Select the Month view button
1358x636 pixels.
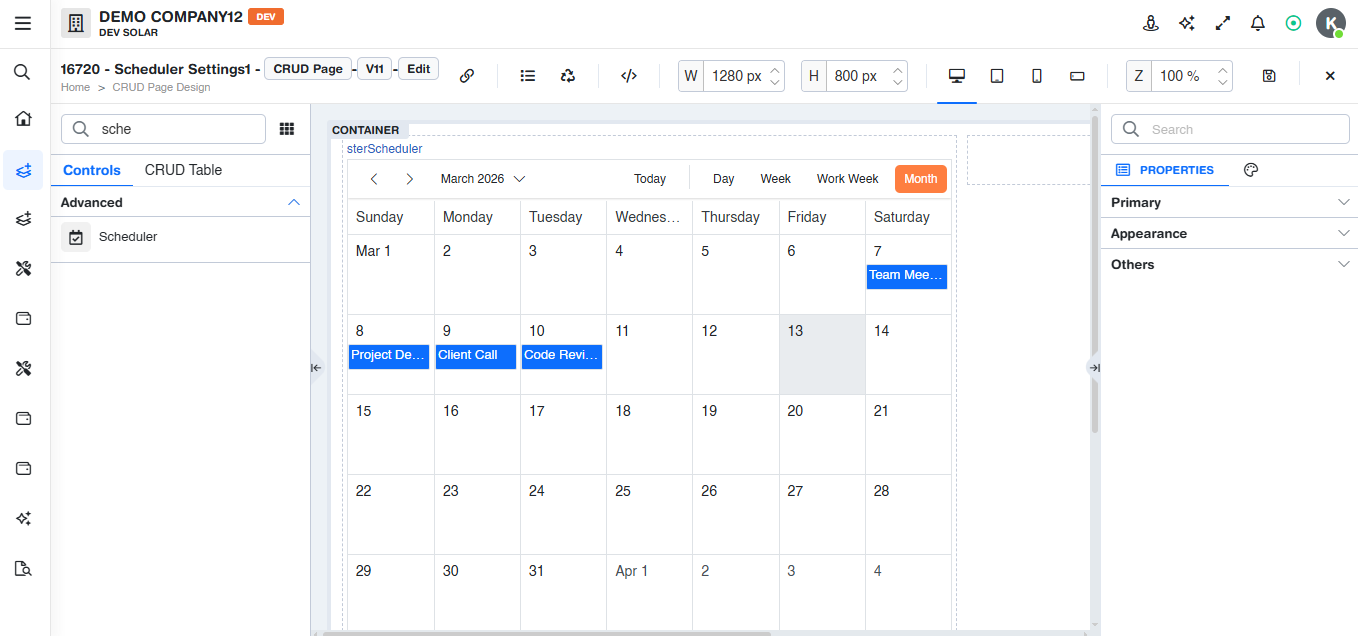pos(921,179)
